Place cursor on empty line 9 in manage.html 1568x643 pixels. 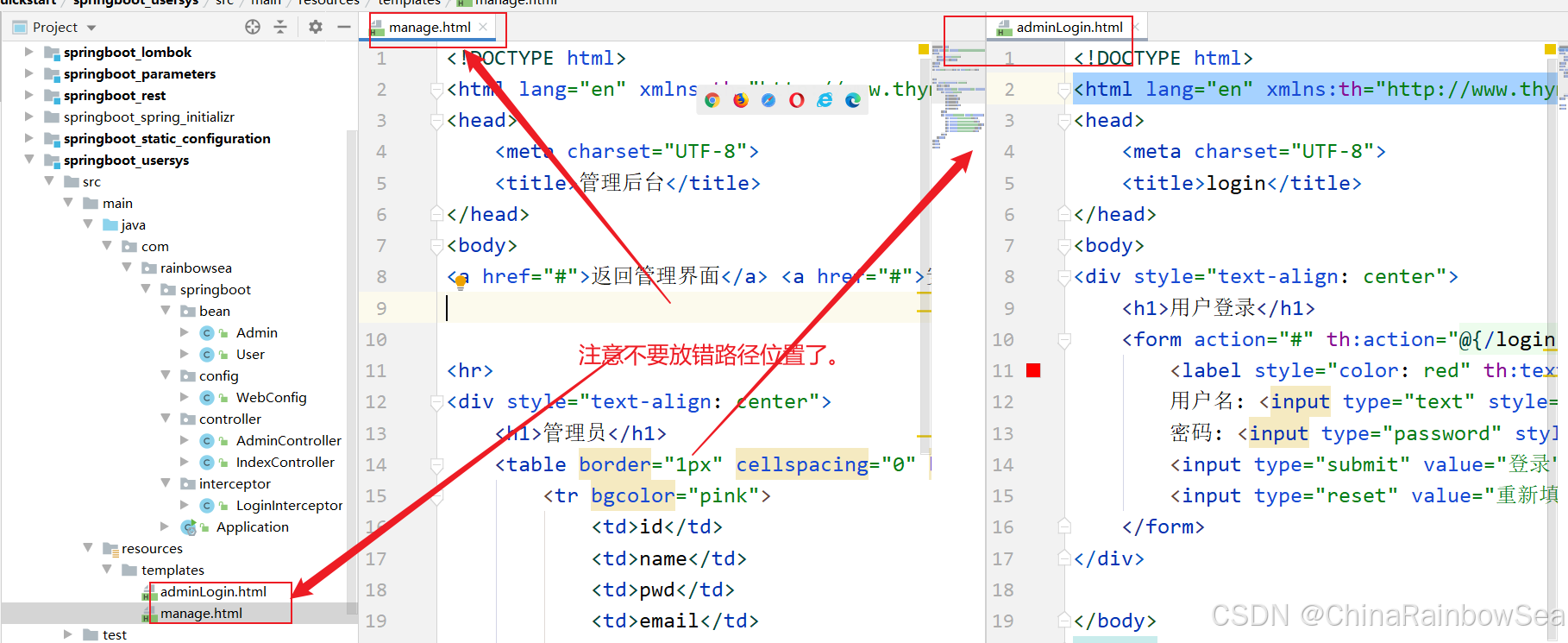point(681,308)
